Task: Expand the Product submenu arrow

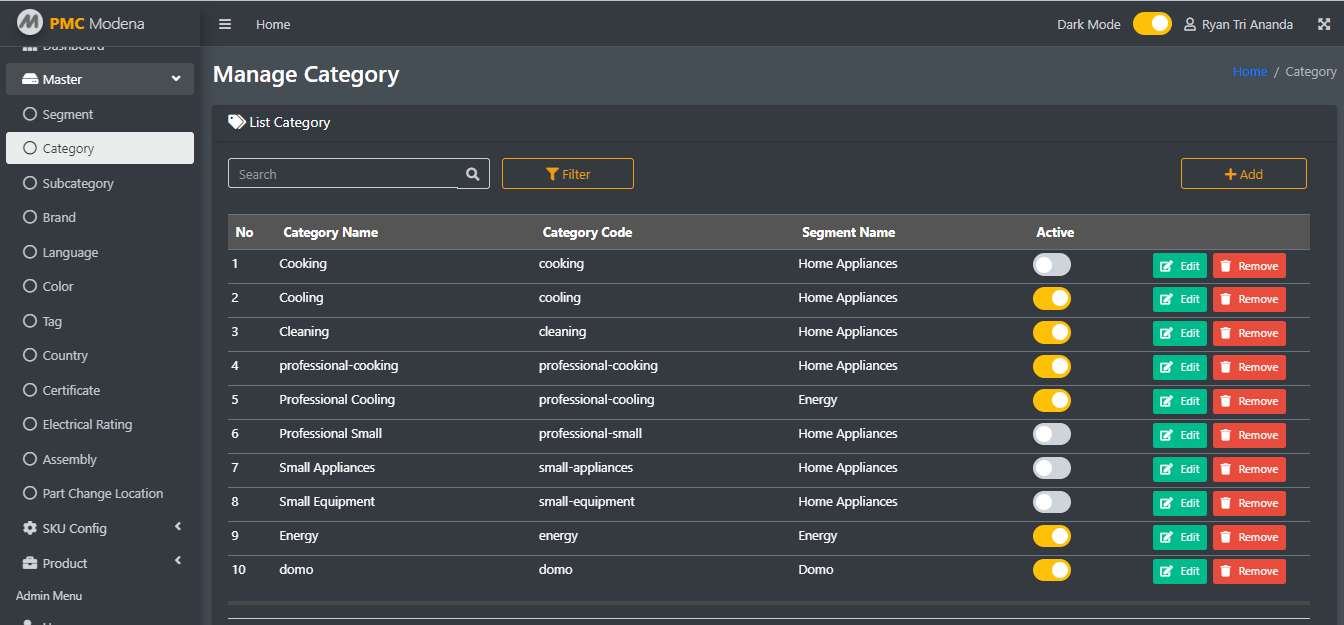Action: click(x=178, y=561)
